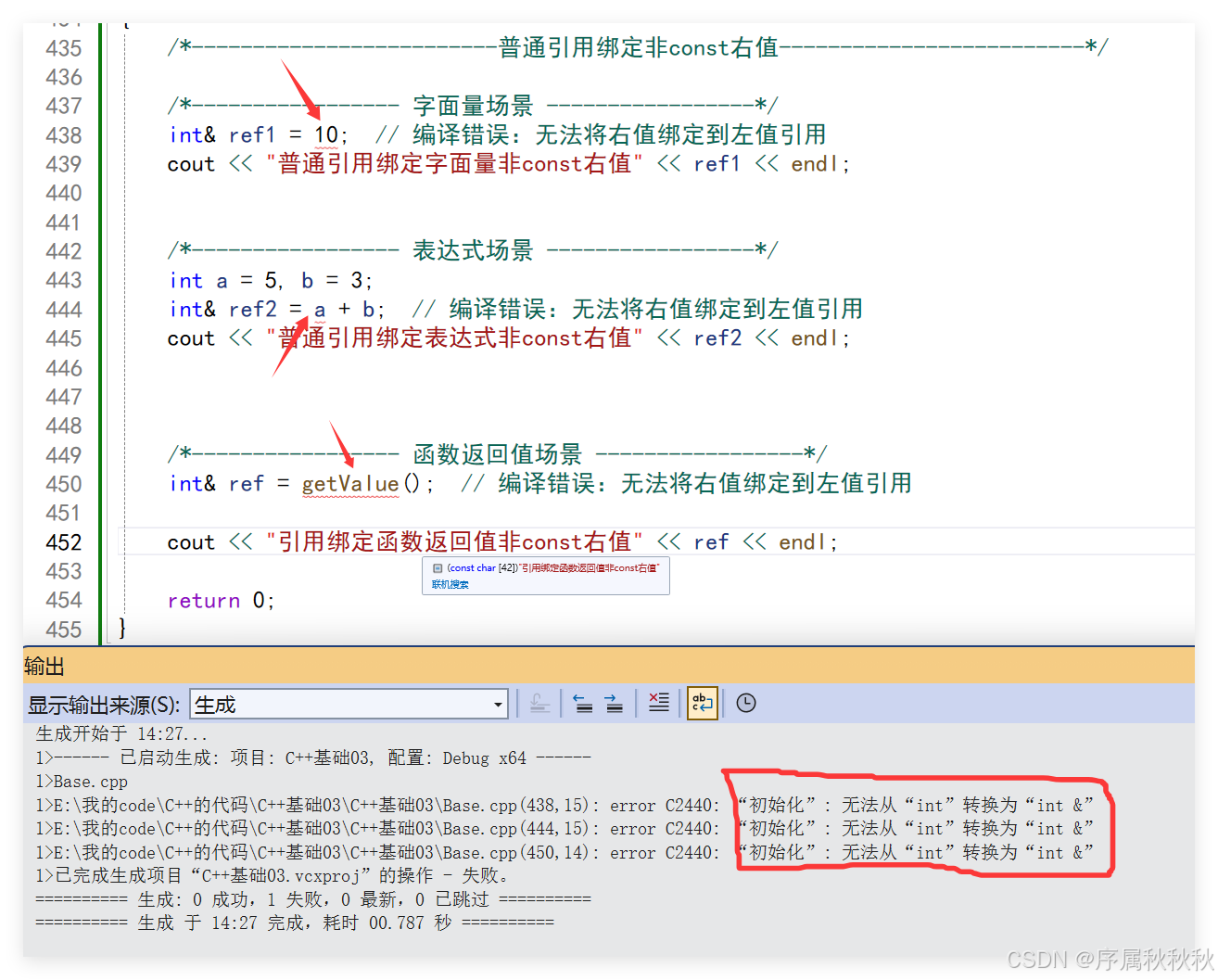
Task: Click the comment 字面量场景
Action: coord(473,106)
